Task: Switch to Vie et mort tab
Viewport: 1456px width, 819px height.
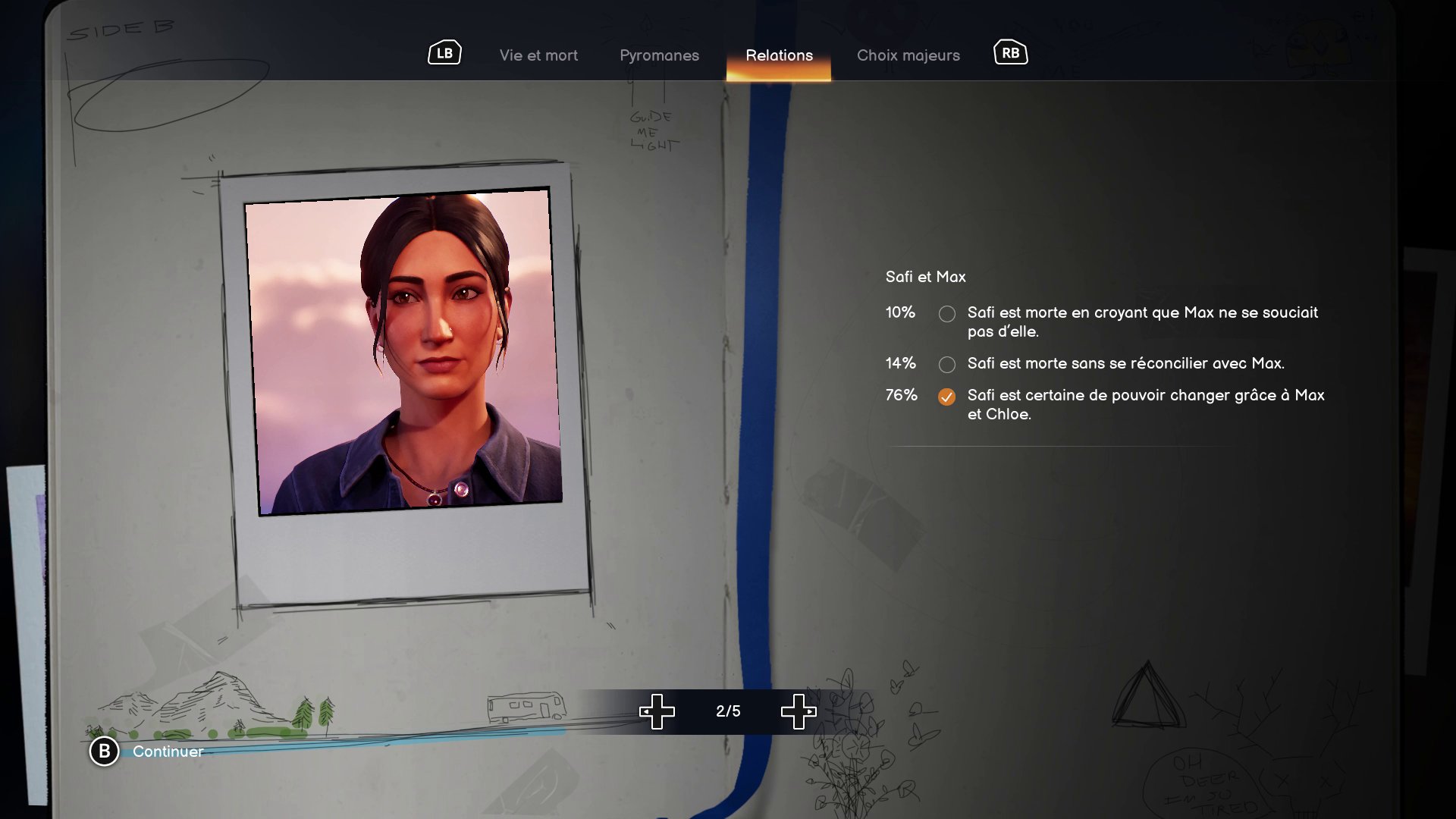Action: click(538, 55)
